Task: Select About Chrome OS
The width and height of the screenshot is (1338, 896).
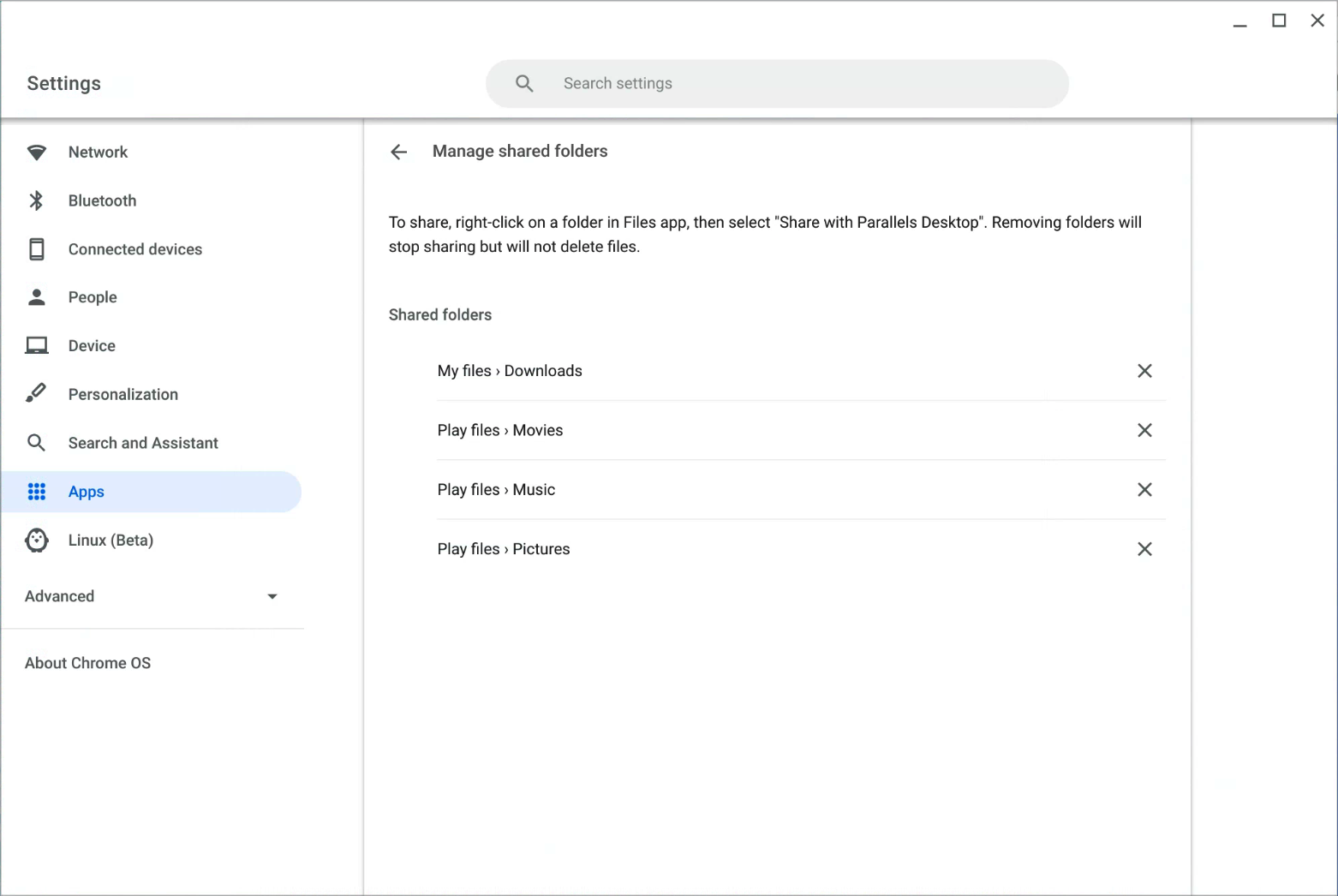Action: click(x=87, y=662)
